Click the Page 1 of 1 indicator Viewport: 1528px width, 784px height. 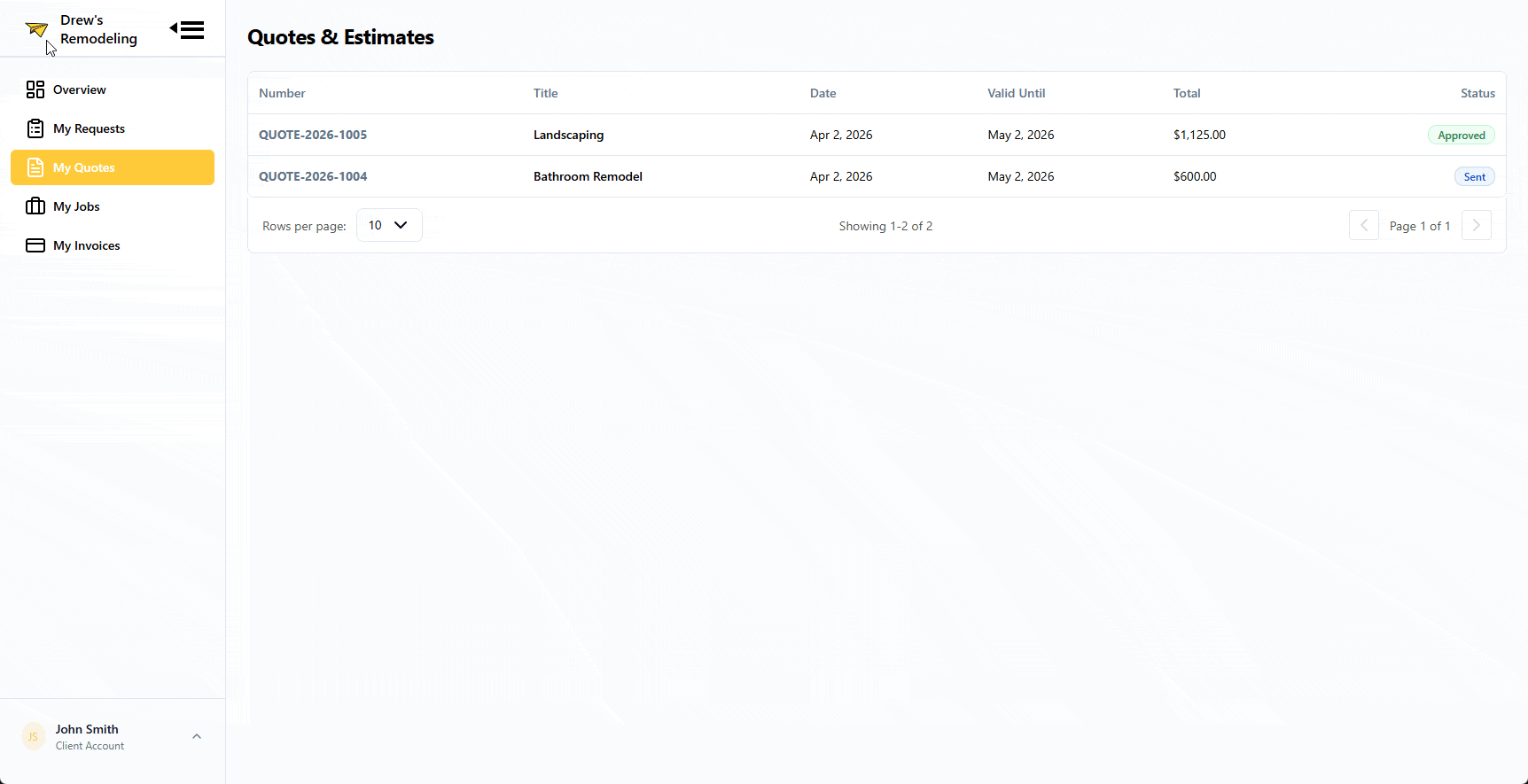coord(1420,226)
